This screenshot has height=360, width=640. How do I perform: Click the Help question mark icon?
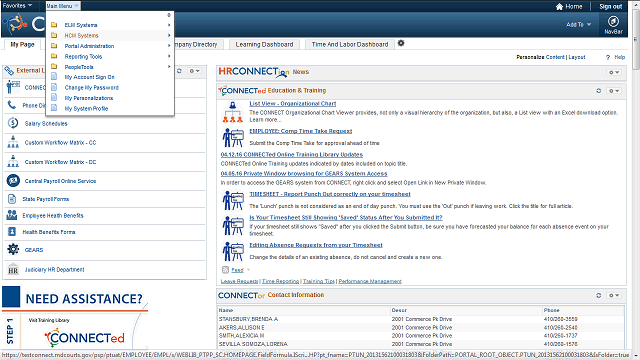click(x=608, y=58)
